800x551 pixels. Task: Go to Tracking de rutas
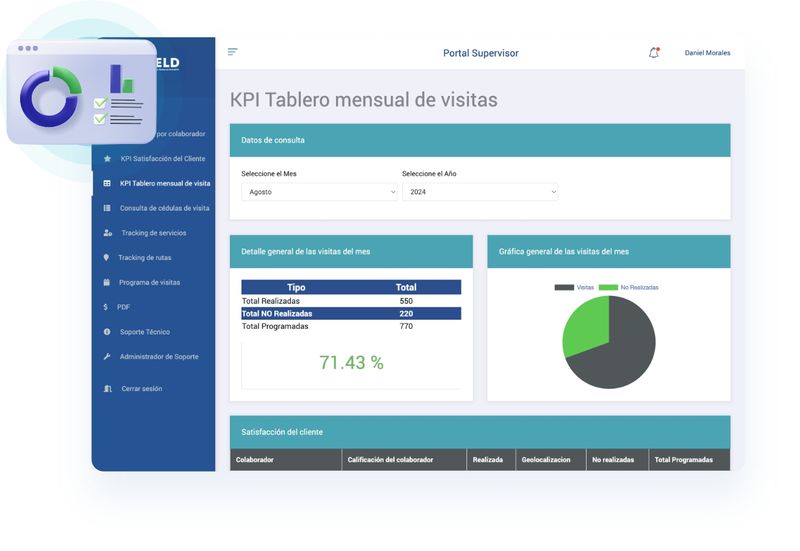coord(144,258)
